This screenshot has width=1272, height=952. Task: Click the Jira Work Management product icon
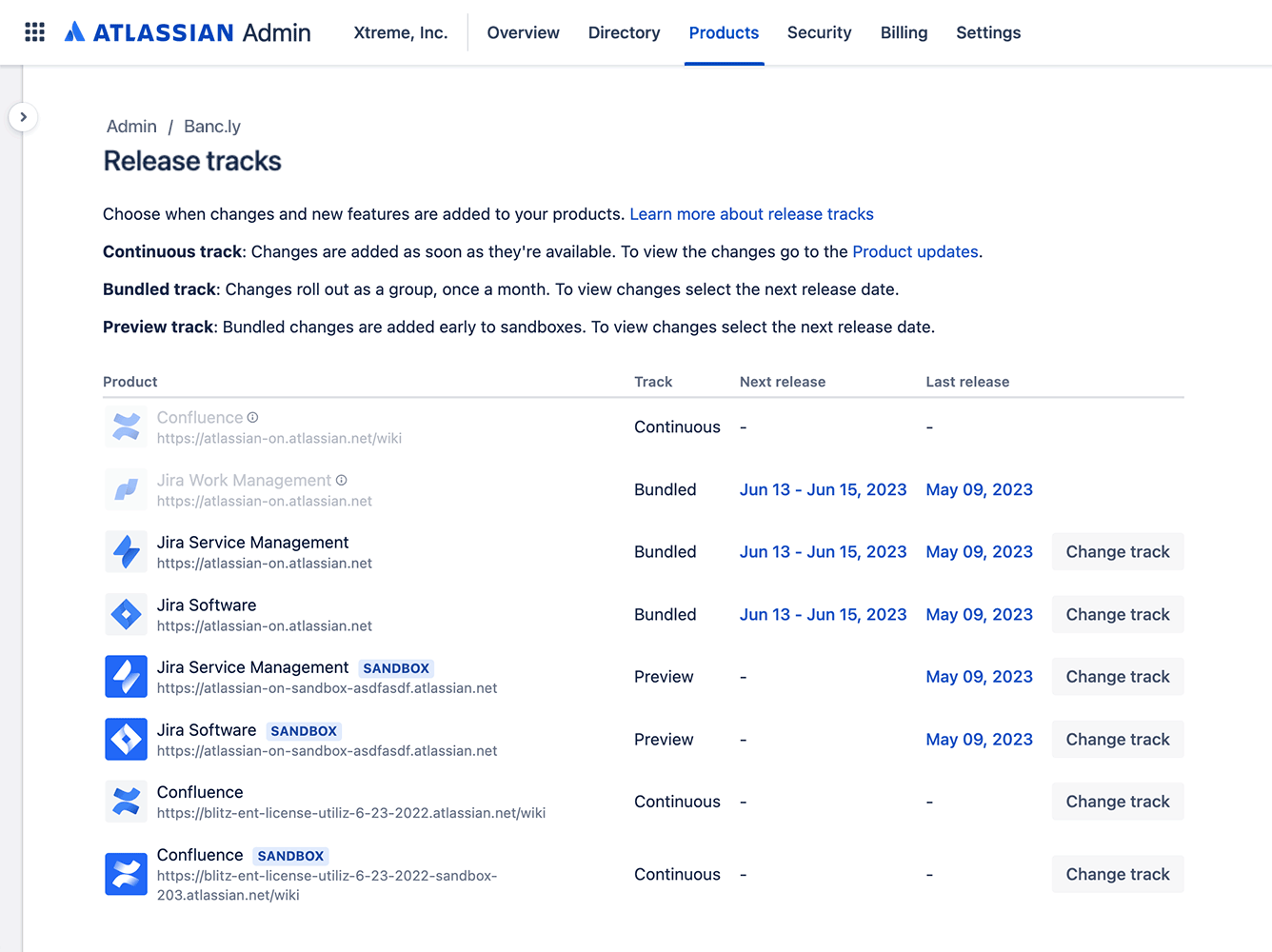[126, 489]
